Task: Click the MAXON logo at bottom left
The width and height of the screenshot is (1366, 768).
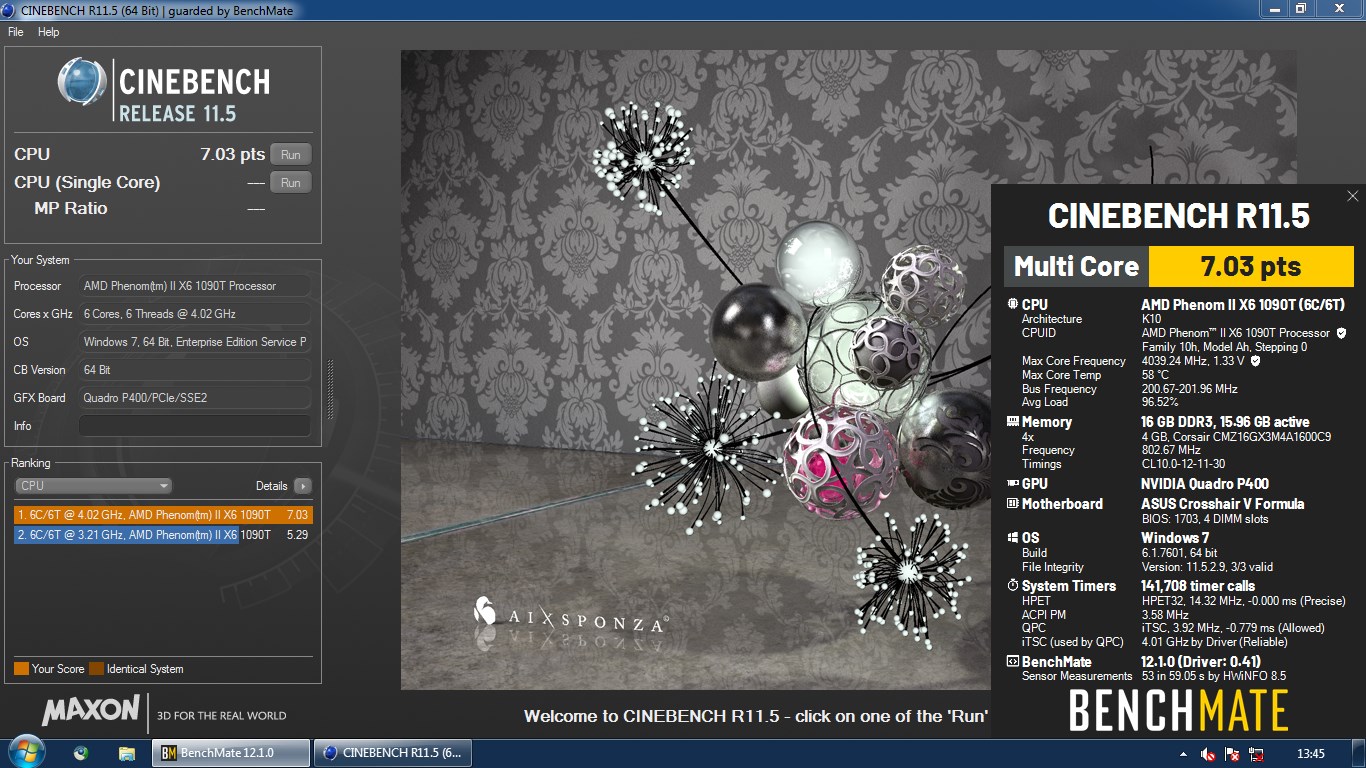Action: point(90,711)
